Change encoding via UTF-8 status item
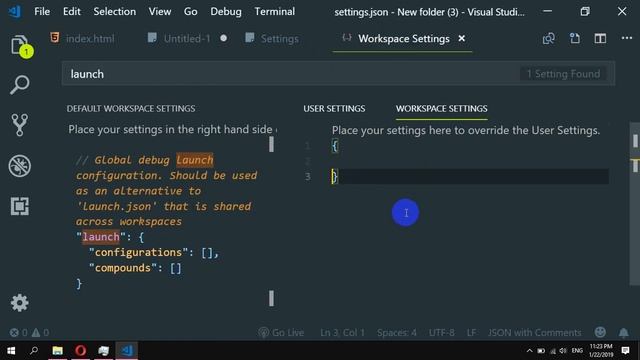Viewport: 640px width, 360px height. (x=442, y=333)
